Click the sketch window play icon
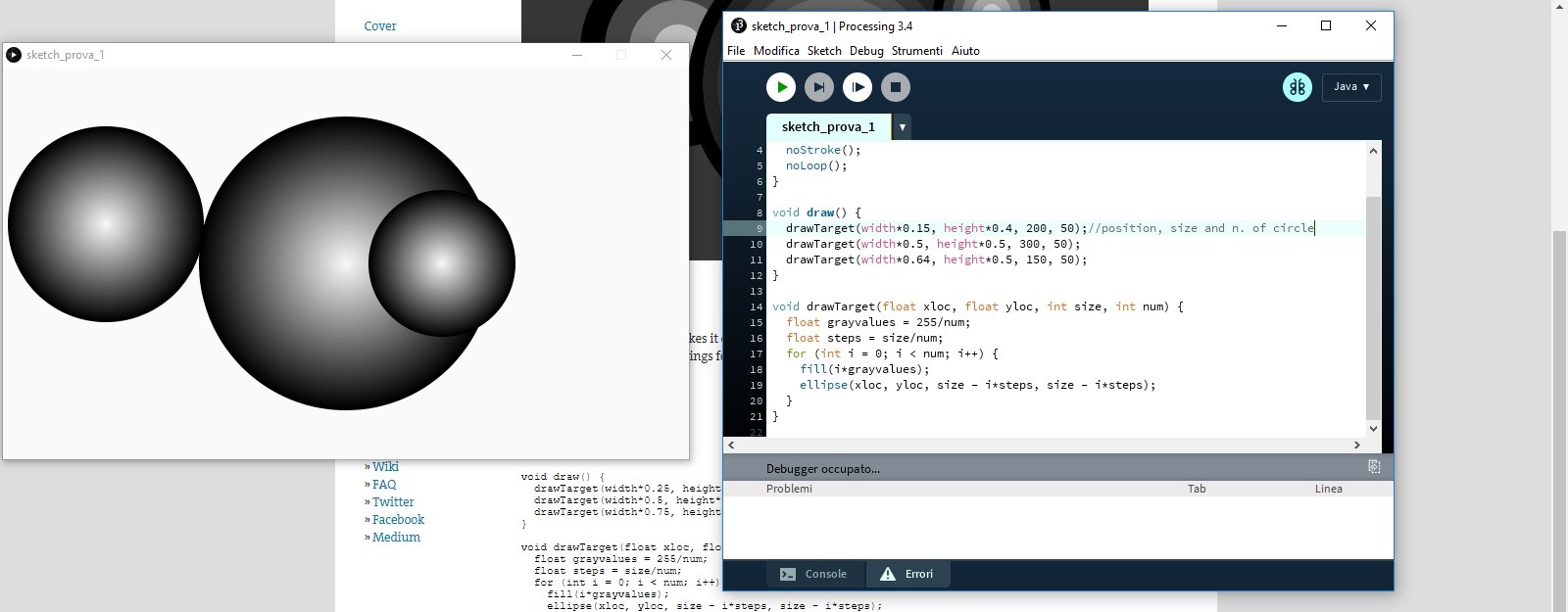Screen dimensions: 1568x612 tap(14, 55)
